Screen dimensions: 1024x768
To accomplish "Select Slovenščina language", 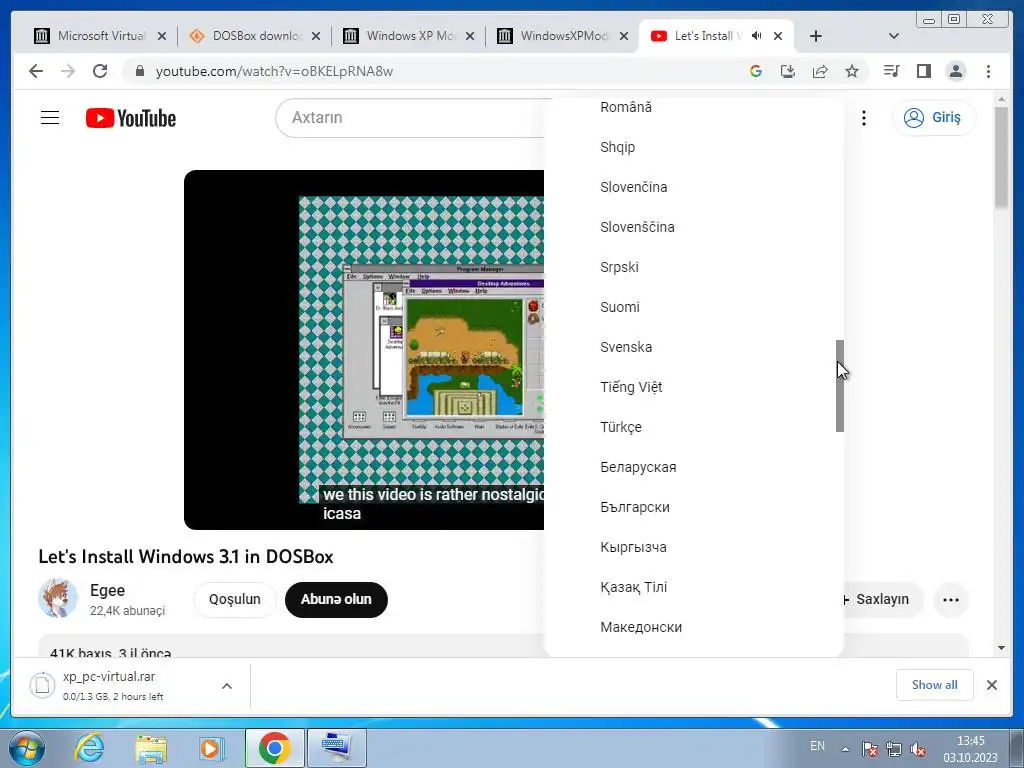I will [694, 227].
